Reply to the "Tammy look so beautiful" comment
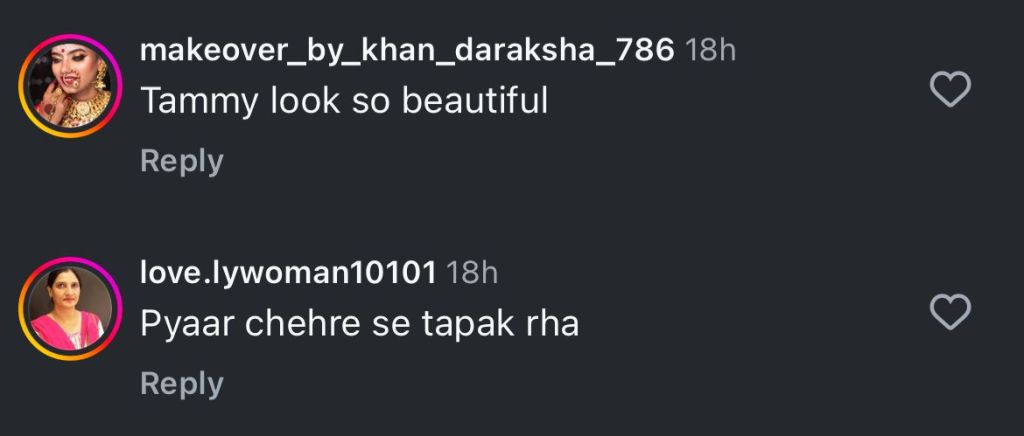 [x=181, y=160]
